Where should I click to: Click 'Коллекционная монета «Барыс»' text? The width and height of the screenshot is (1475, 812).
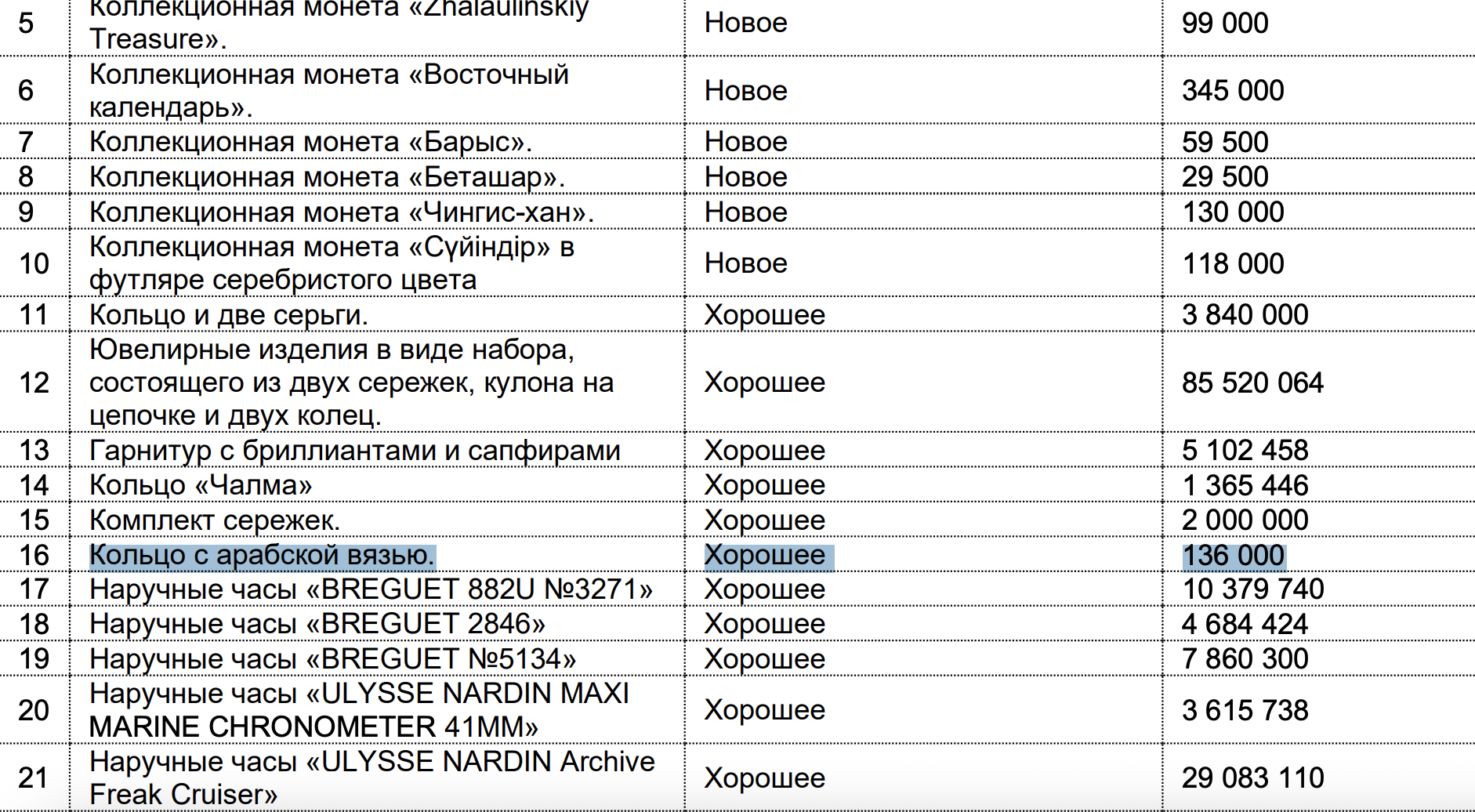pyautogui.click(x=310, y=142)
